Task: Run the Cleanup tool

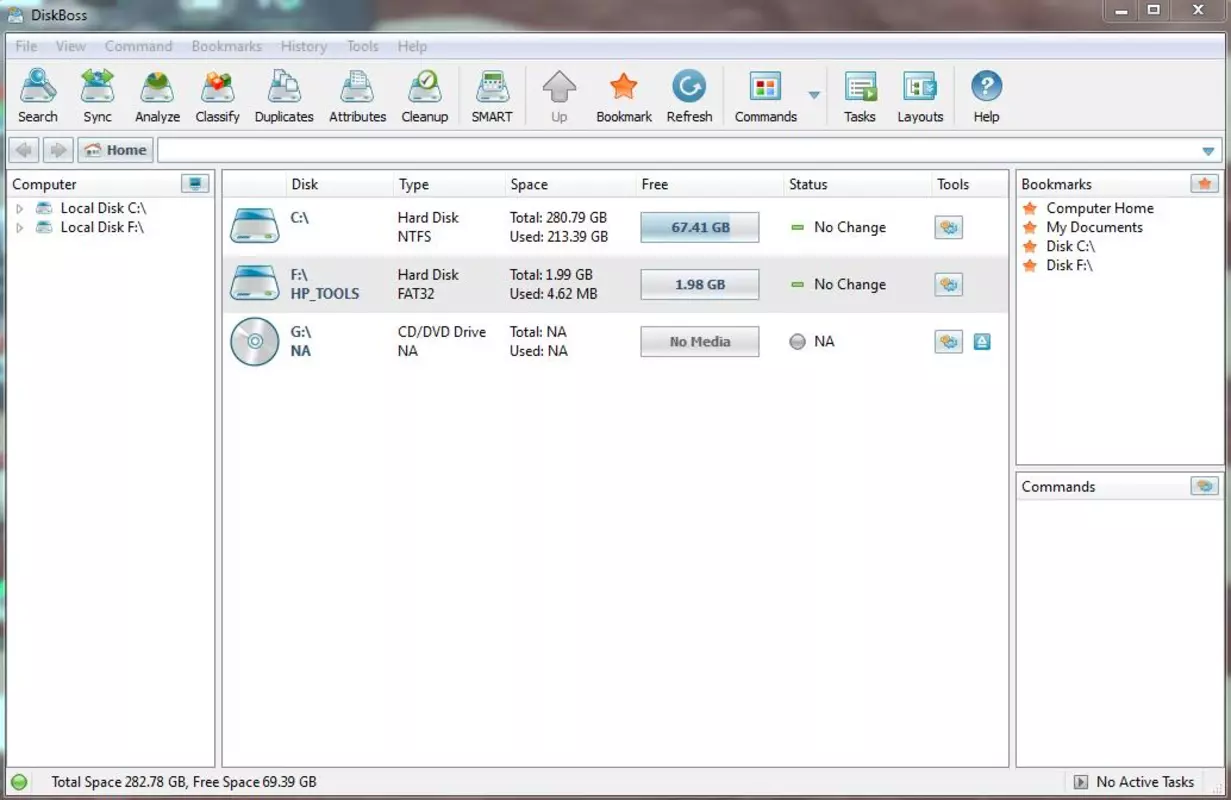Action: (425, 96)
